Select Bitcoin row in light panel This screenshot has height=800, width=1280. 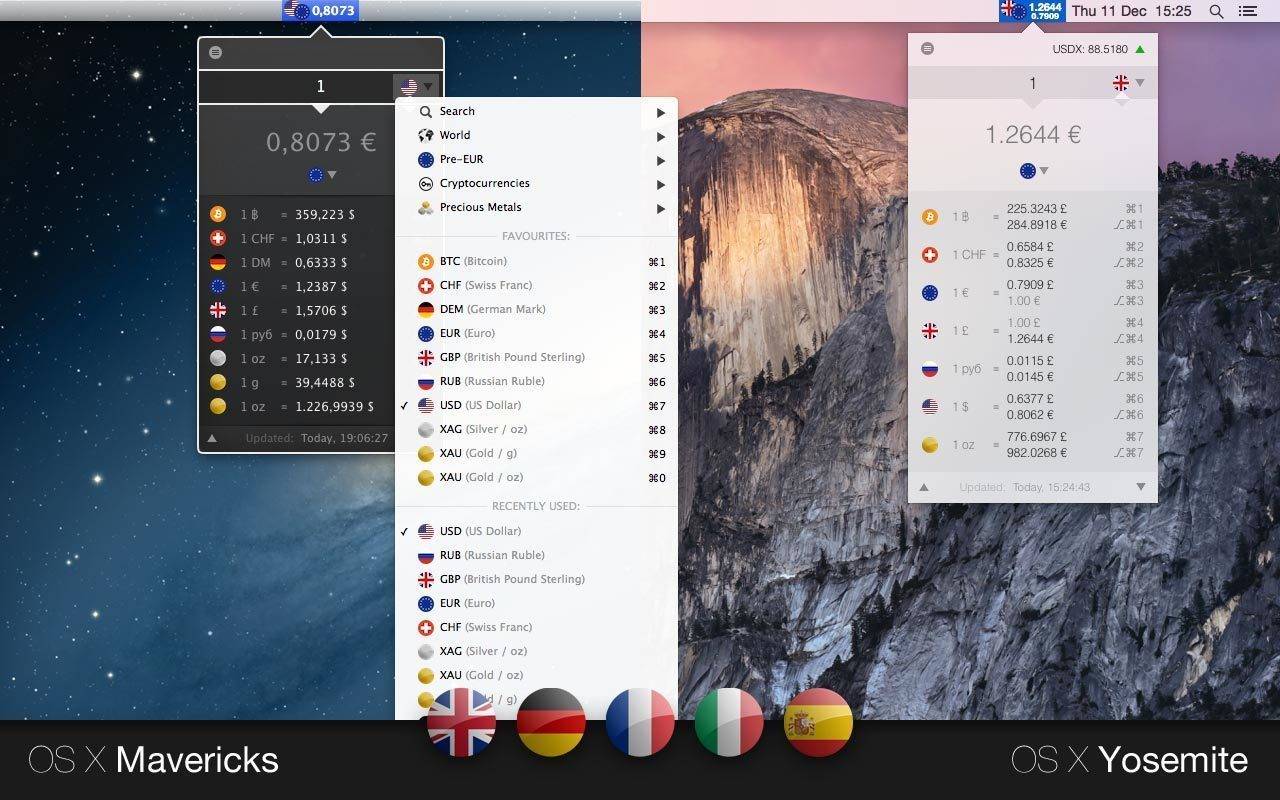[x=1033, y=217]
